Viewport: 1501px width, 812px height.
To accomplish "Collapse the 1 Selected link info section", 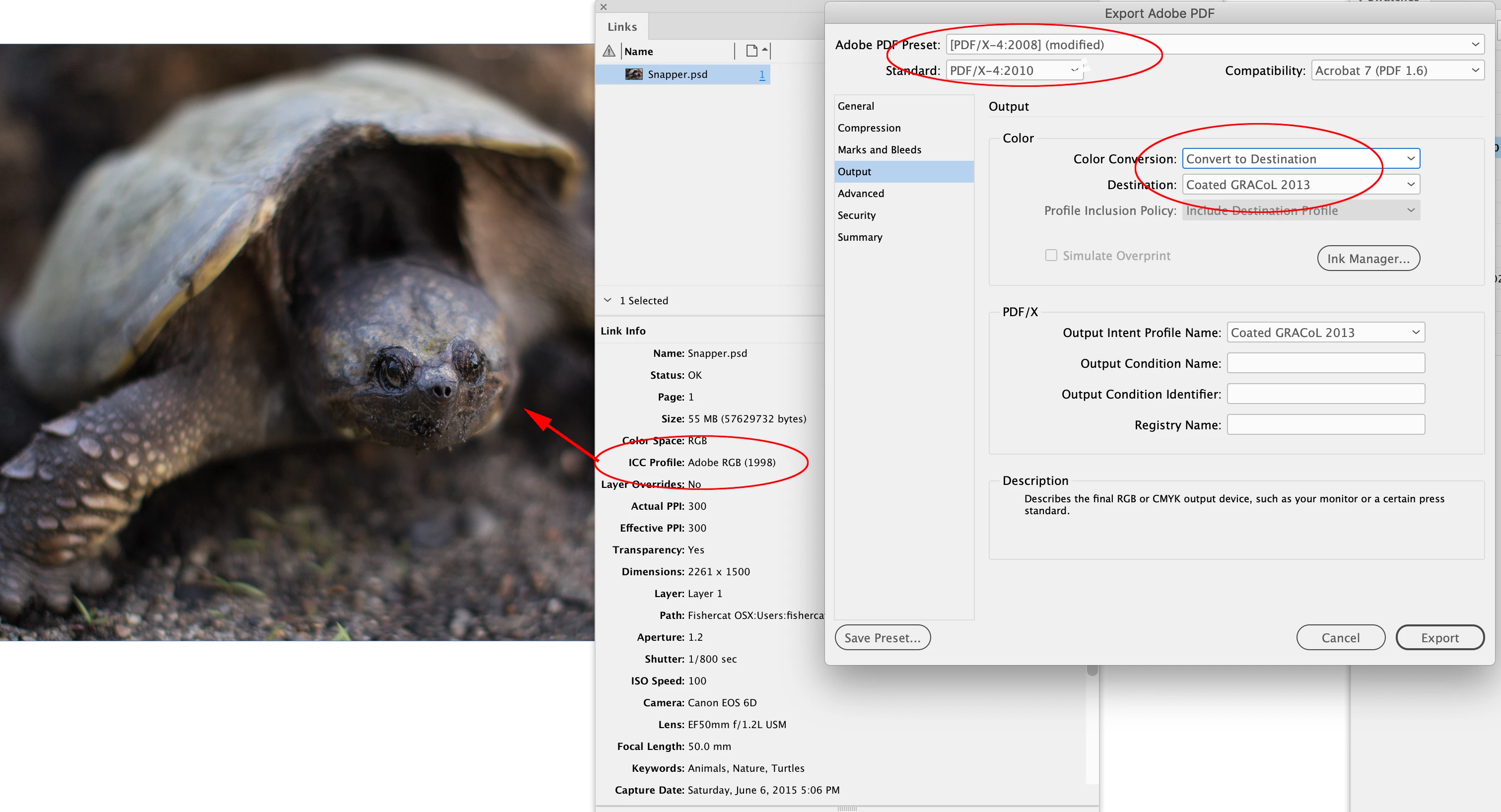I will pyautogui.click(x=607, y=300).
